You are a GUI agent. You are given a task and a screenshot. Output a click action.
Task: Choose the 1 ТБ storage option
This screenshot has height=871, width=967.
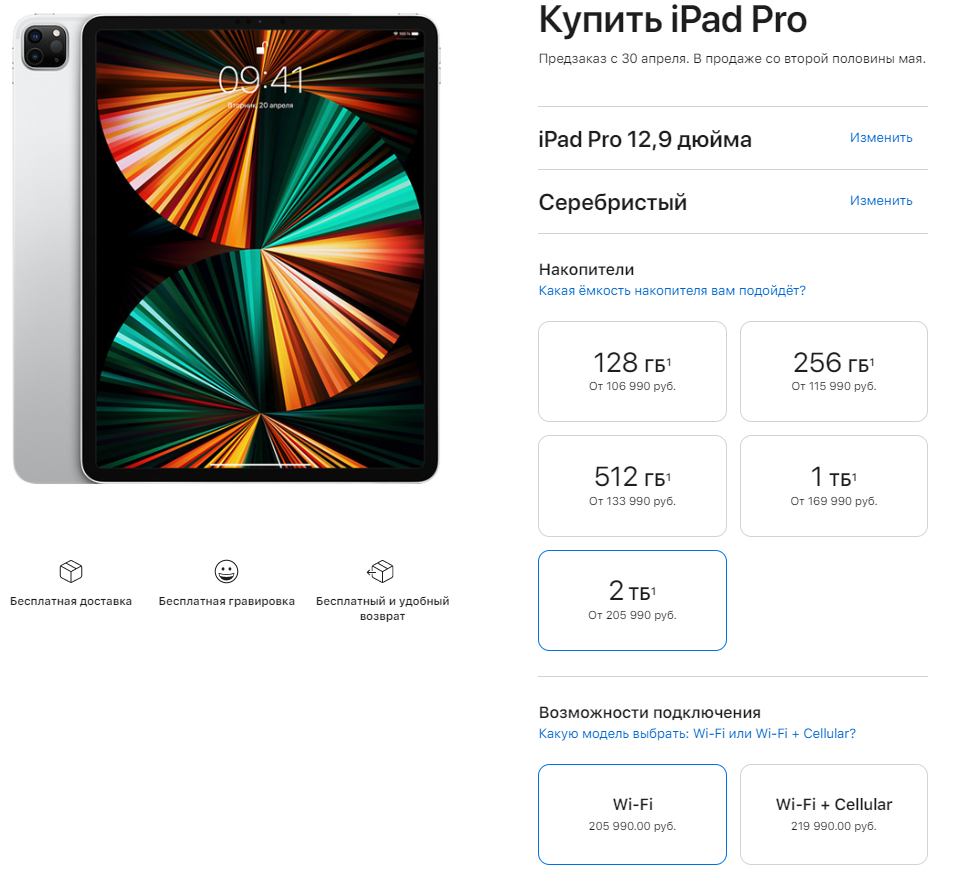pyautogui.click(x=834, y=486)
